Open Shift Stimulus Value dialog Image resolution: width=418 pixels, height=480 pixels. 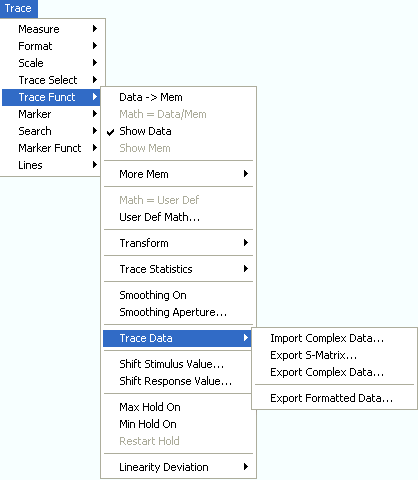click(x=178, y=364)
